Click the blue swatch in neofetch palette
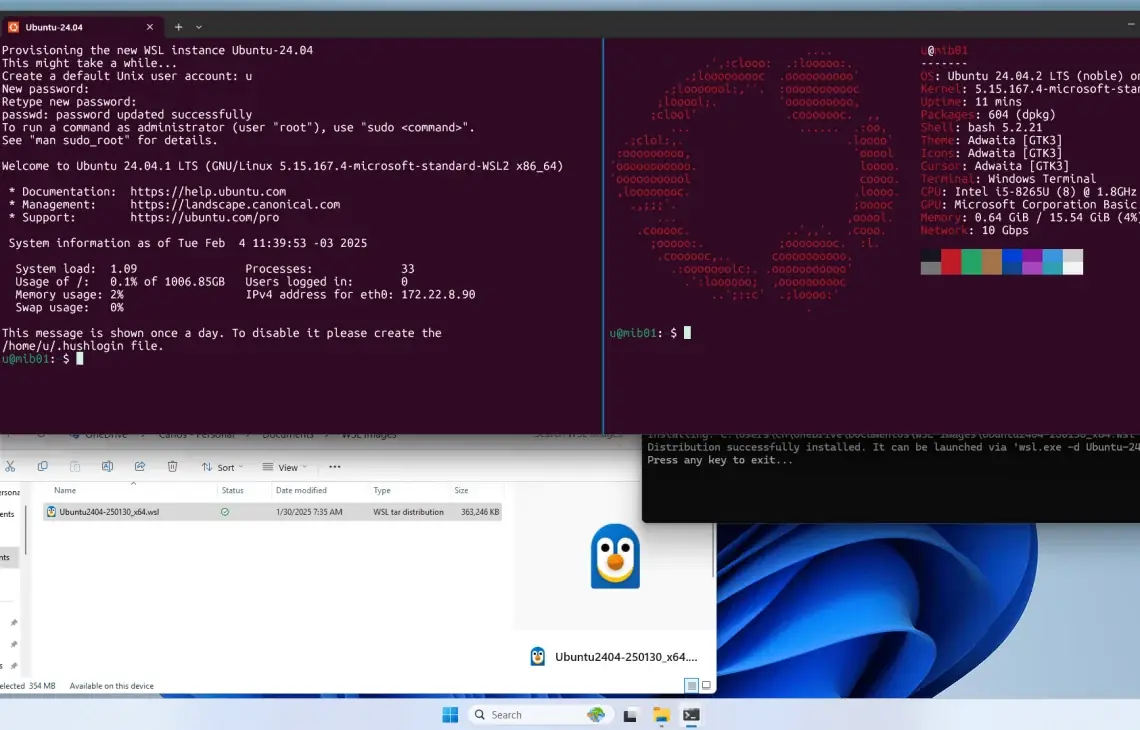 [1012, 262]
